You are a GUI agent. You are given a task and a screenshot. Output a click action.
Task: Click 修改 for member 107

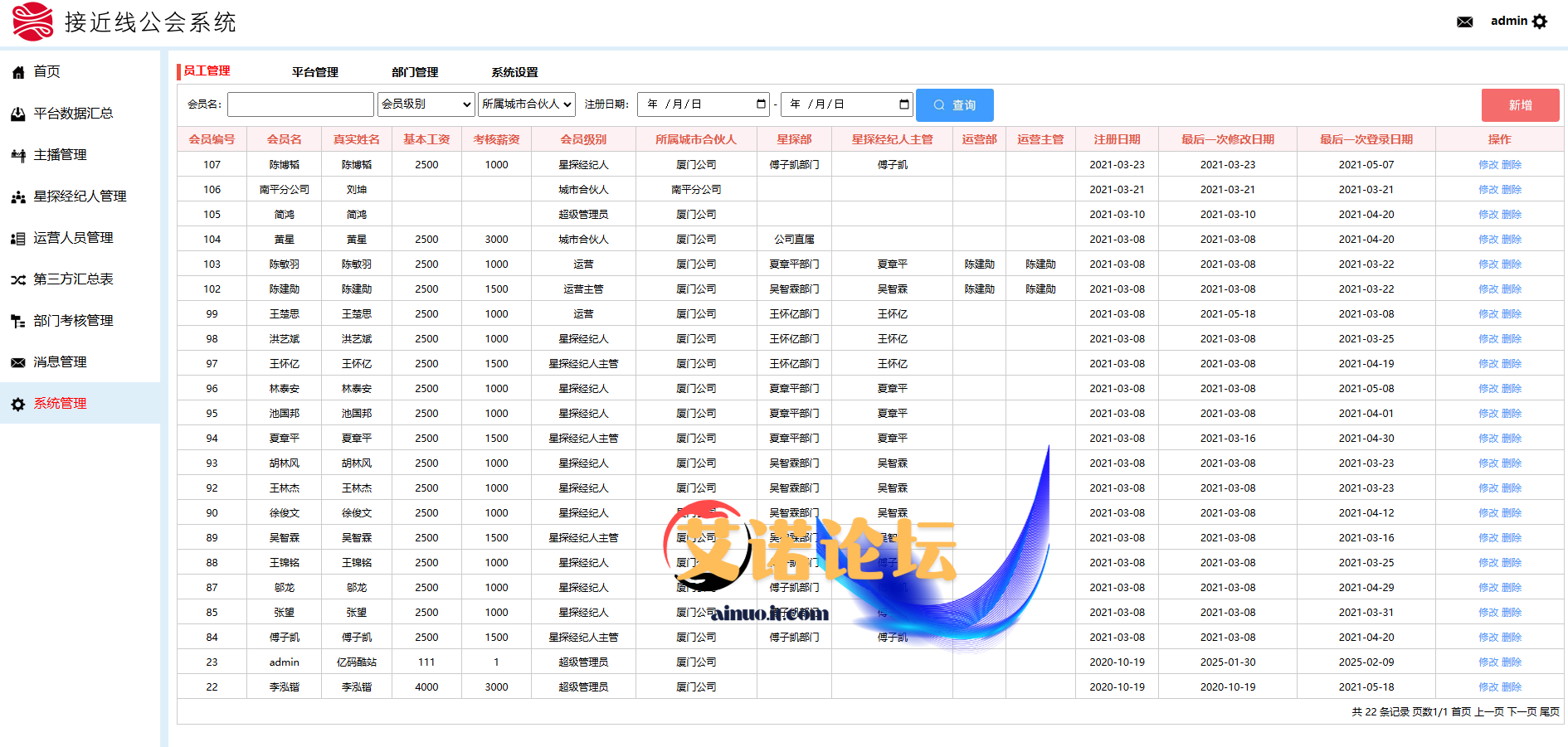tap(1488, 165)
